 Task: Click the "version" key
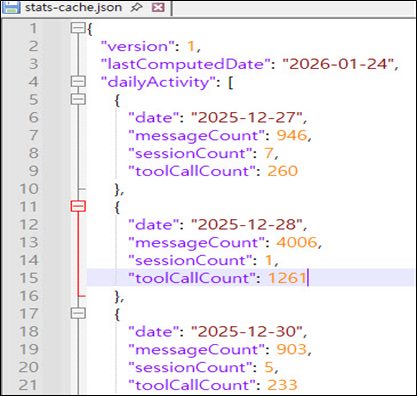point(138,46)
